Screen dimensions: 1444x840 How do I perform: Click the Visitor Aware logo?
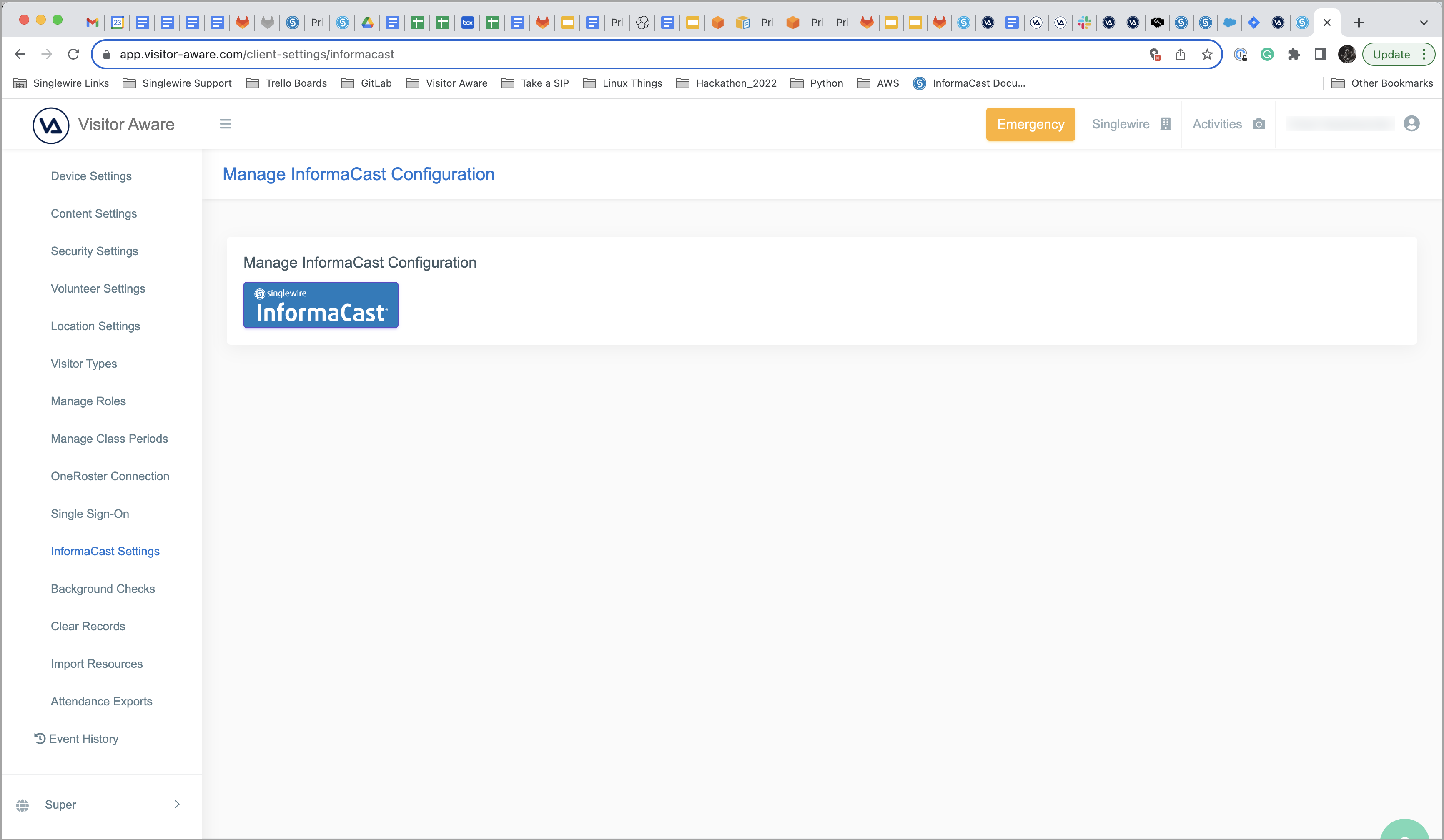coord(51,125)
